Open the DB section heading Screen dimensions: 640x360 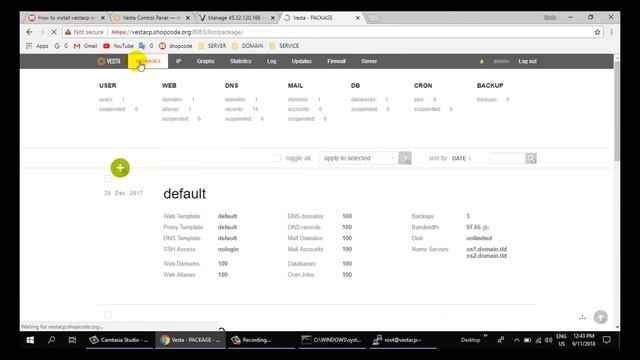pyautogui.click(x=355, y=85)
